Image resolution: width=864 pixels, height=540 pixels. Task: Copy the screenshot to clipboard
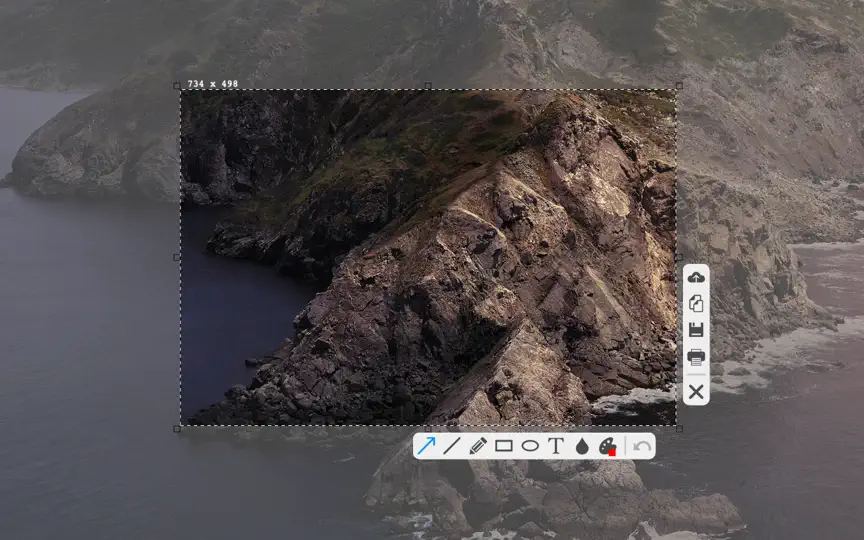point(696,304)
